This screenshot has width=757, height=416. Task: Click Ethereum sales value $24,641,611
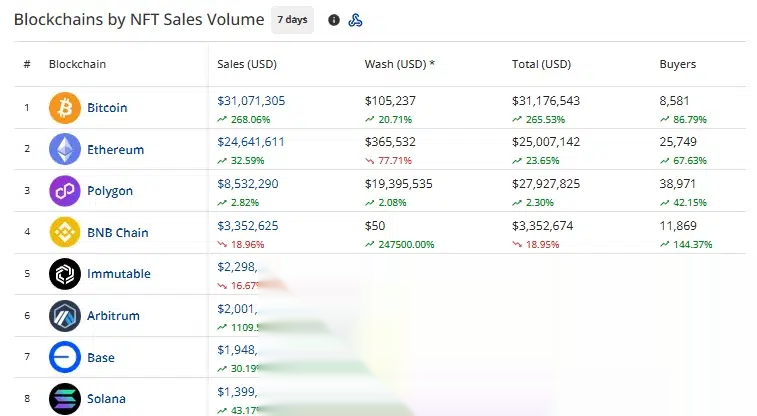pos(251,142)
